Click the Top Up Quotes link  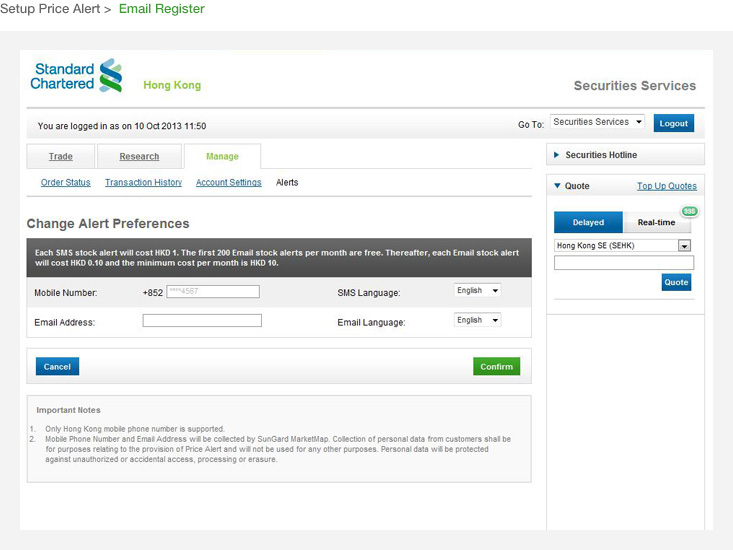pyautogui.click(x=667, y=186)
